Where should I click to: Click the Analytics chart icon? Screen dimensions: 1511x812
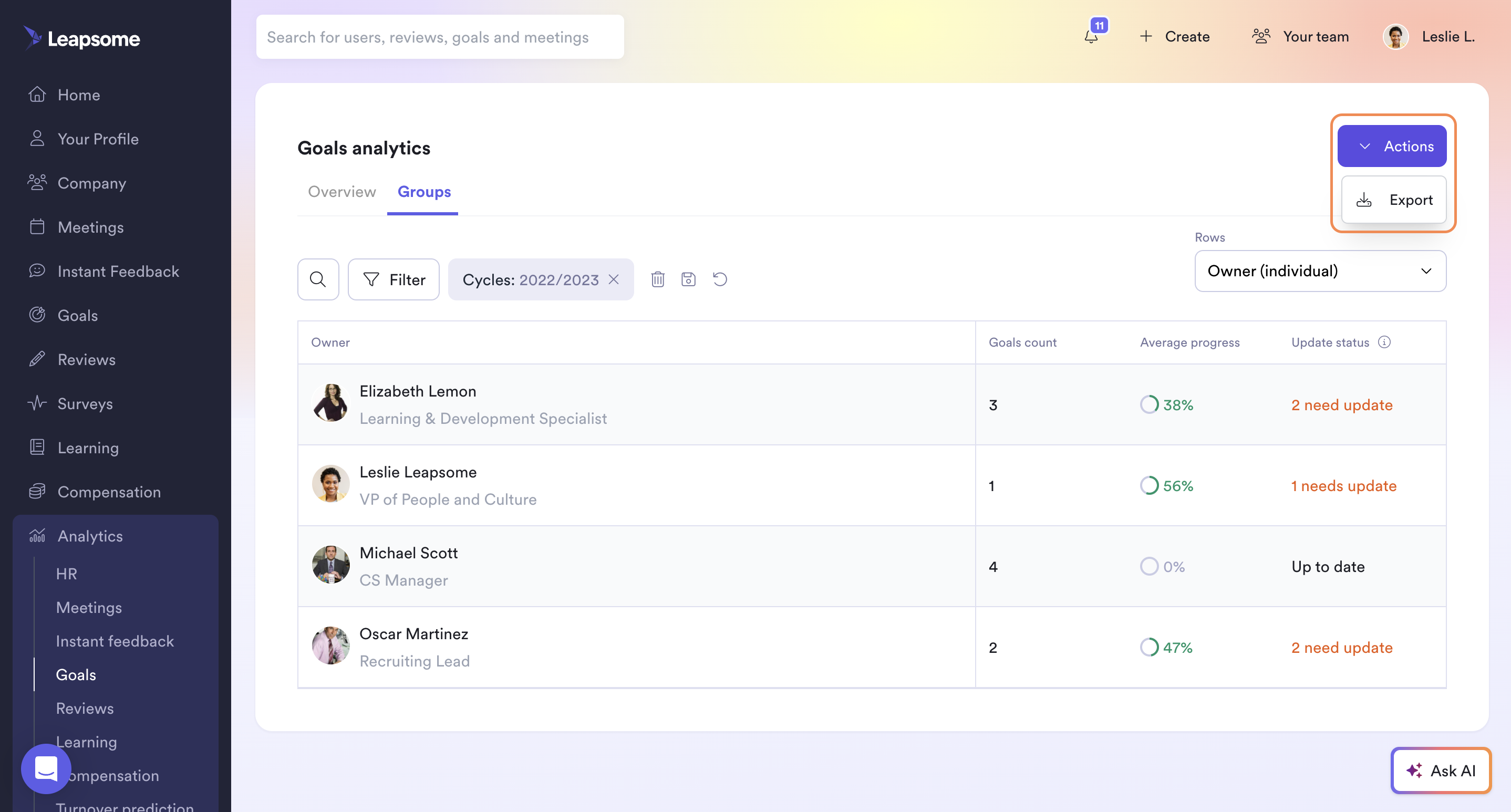37,535
